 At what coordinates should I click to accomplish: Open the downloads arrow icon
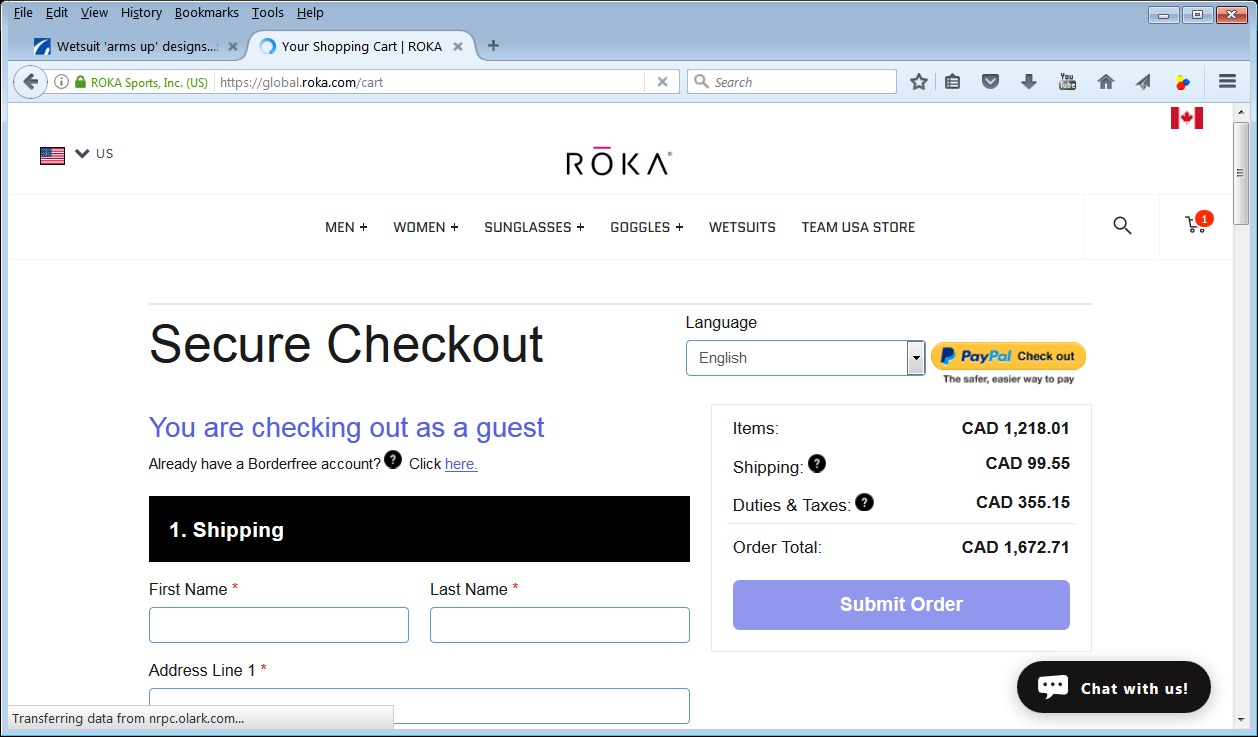[x=1029, y=82]
